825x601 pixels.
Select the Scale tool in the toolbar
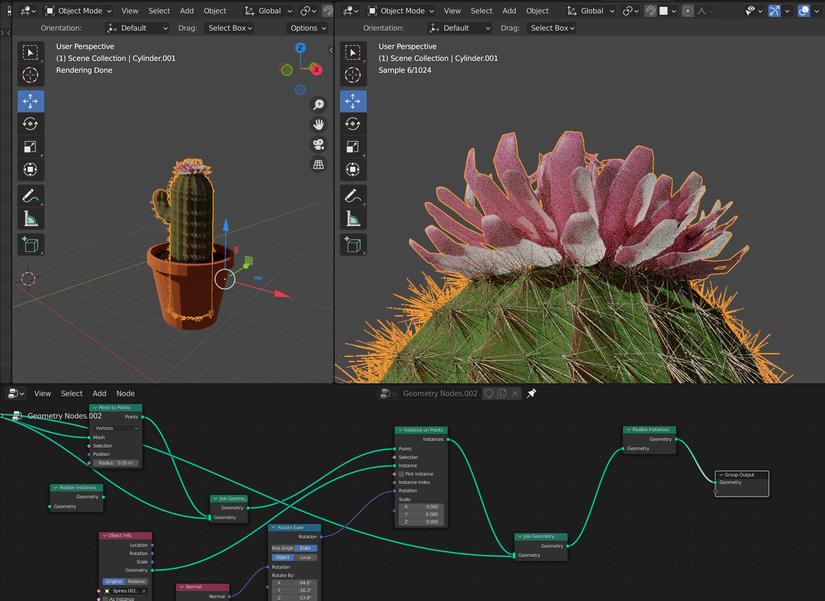tap(30, 146)
